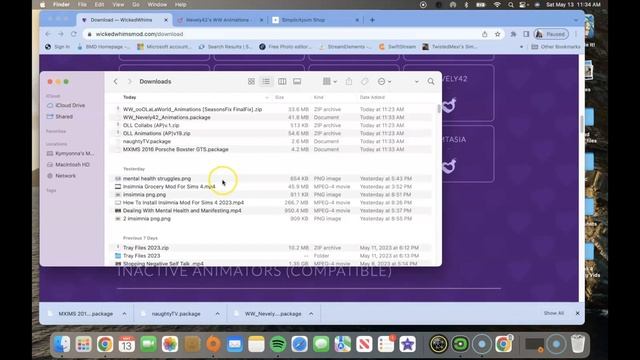Go back in the Finder window
Viewport: 640px width, 360px height.
[x=116, y=82]
